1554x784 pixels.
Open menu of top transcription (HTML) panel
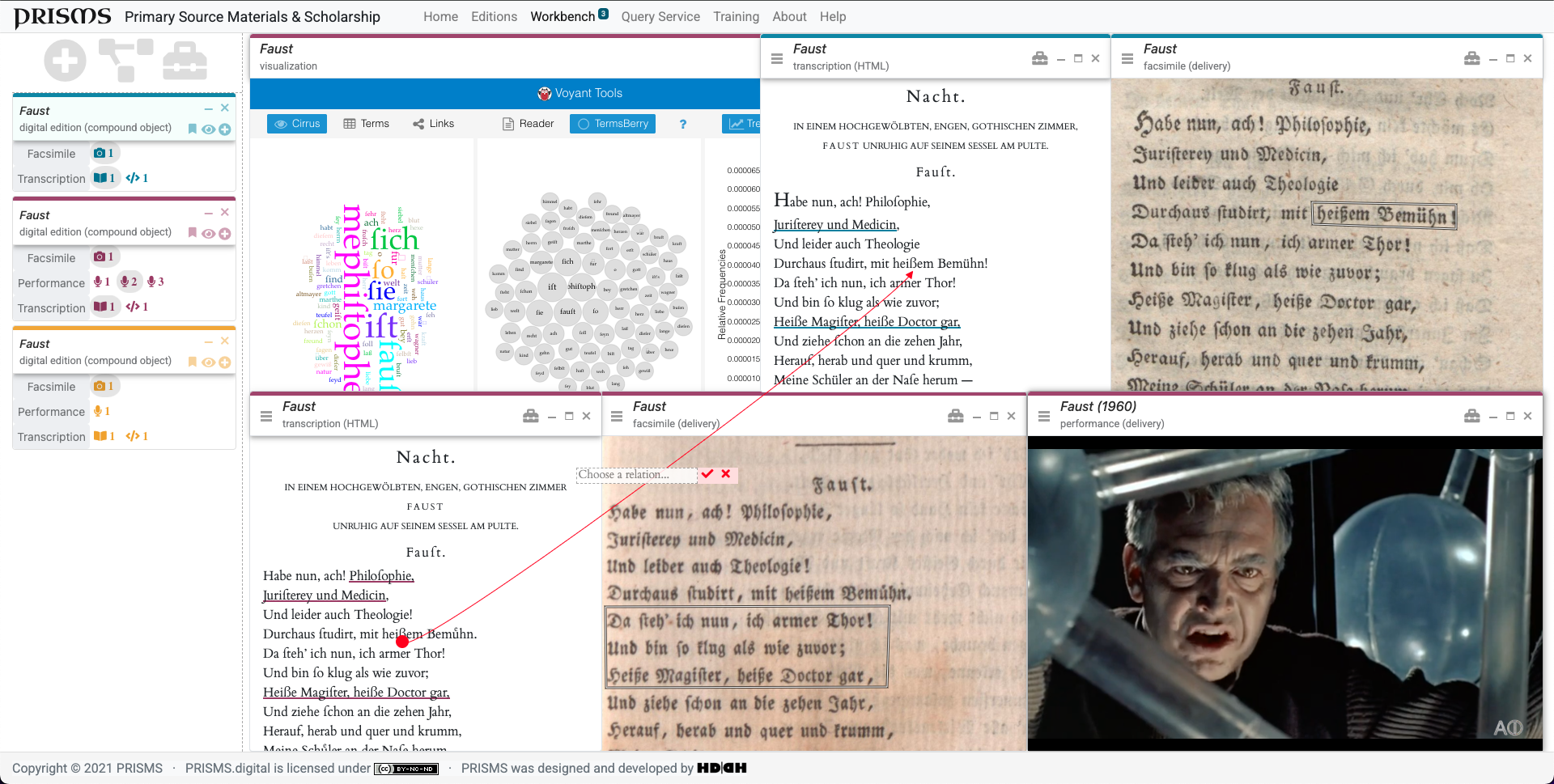(777, 58)
